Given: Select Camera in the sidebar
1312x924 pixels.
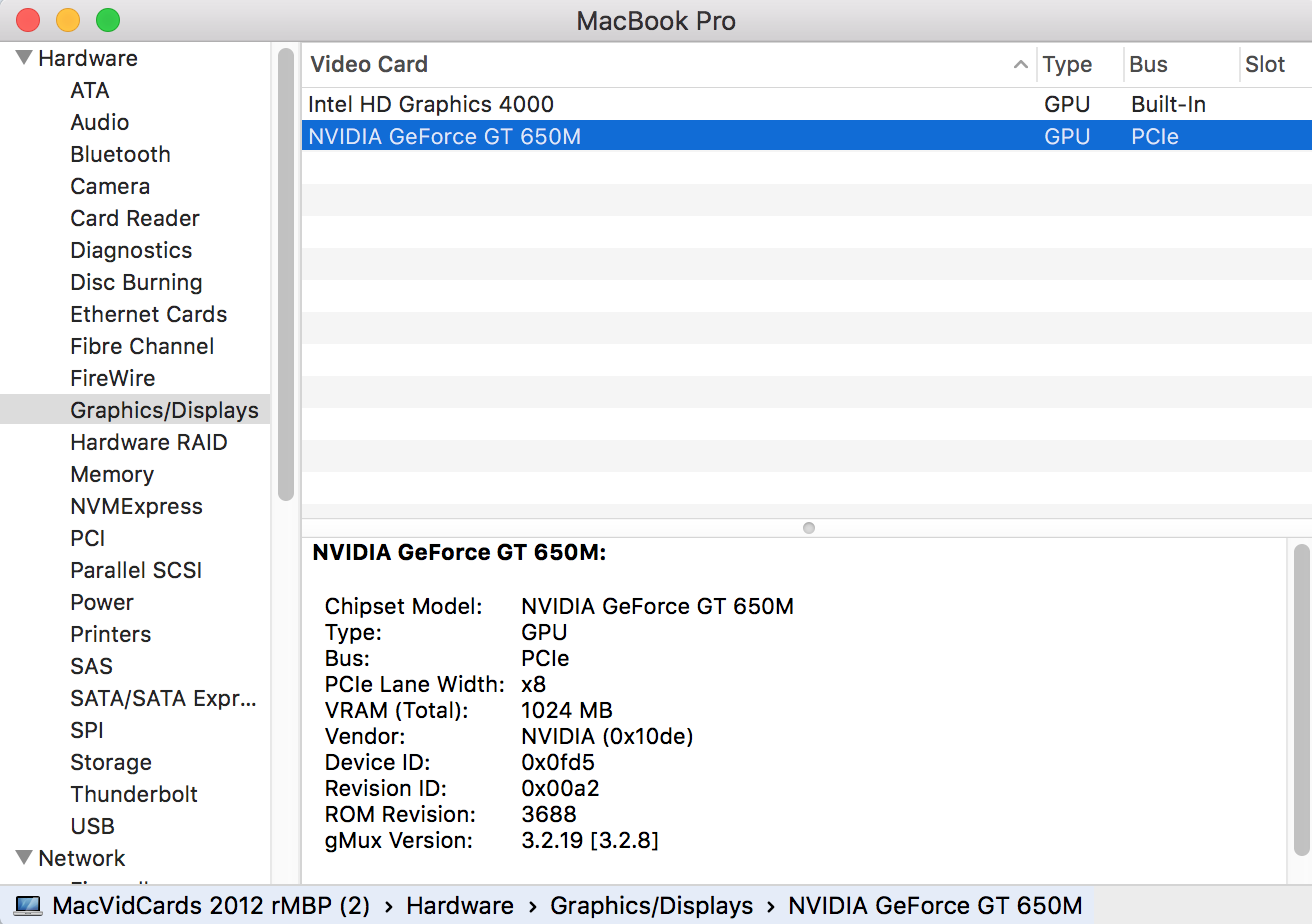Looking at the screenshot, I should [110, 186].
